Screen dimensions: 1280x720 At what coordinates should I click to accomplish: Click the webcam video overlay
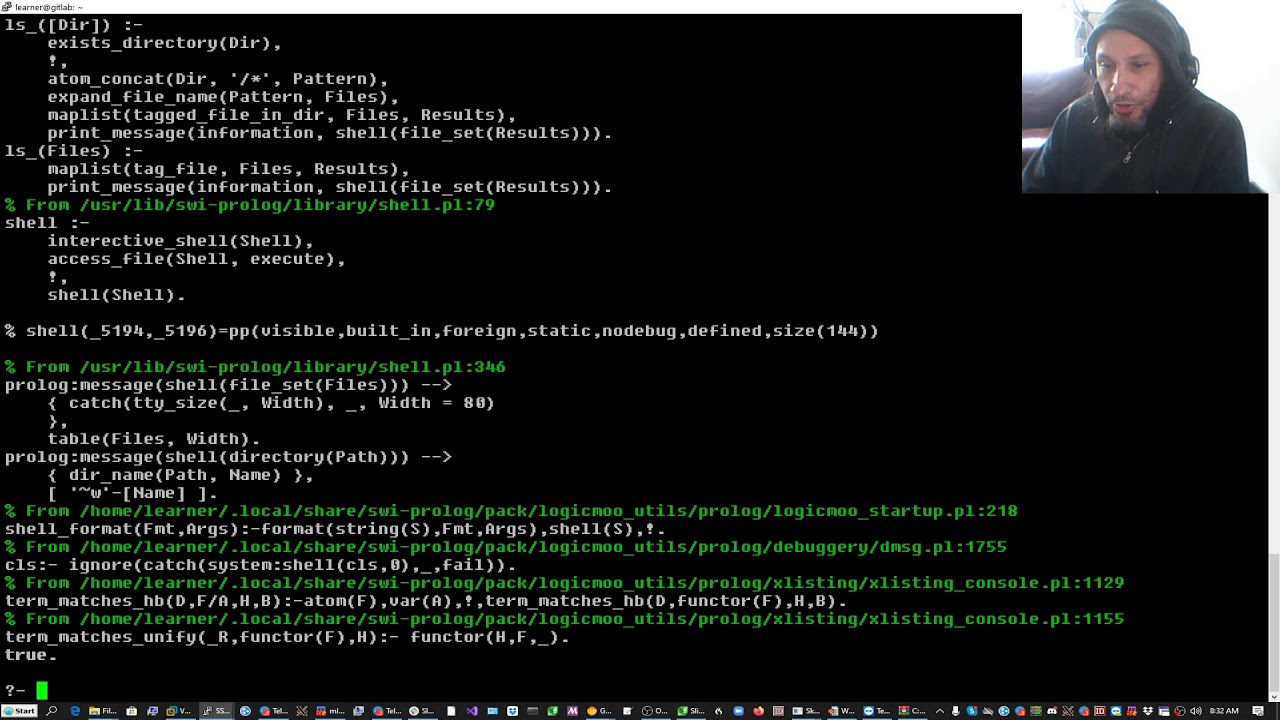1146,96
